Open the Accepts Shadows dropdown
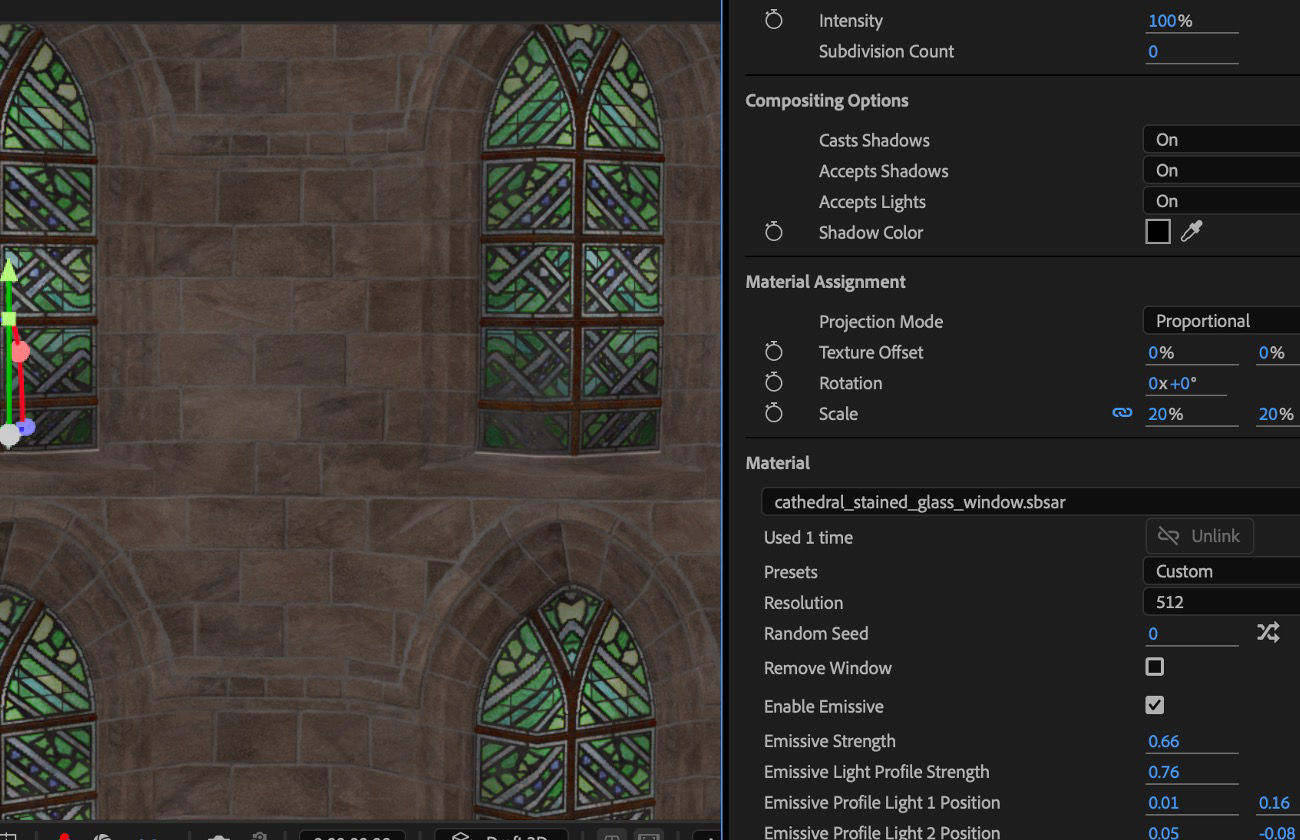The height and width of the screenshot is (840, 1300). [x=1221, y=171]
